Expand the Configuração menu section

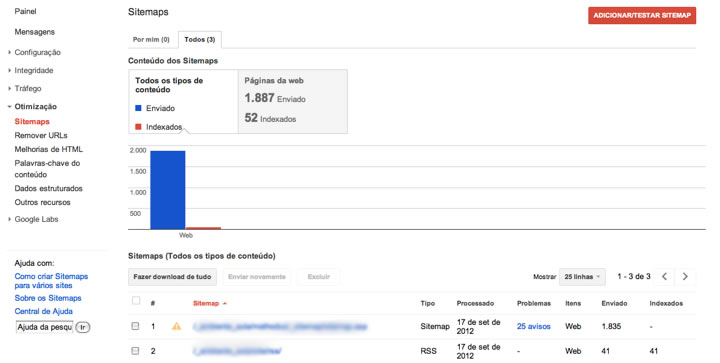pos(9,52)
